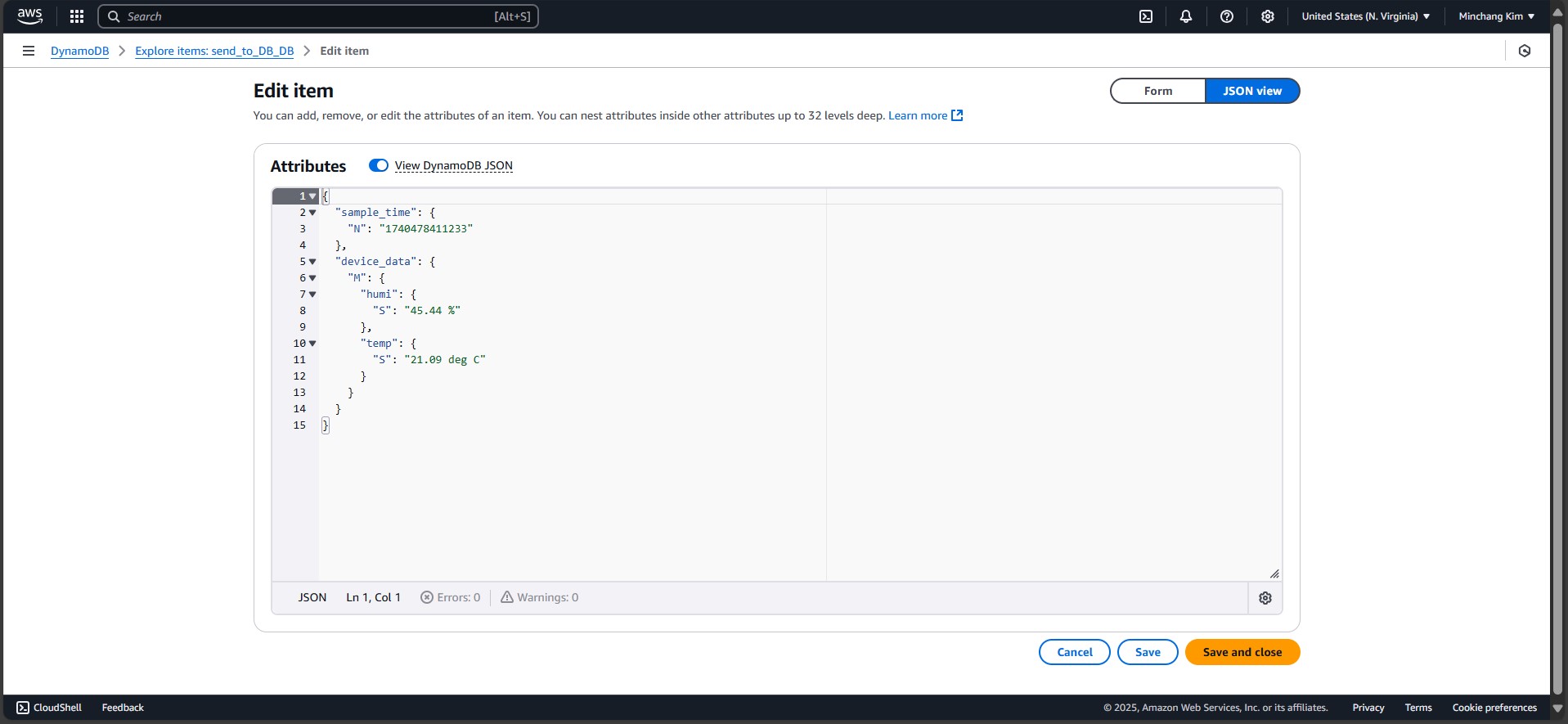Toggle the View DynamoDB JSON switch
The width and height of the screenshot is (1568, 724).
pos(379,165)
